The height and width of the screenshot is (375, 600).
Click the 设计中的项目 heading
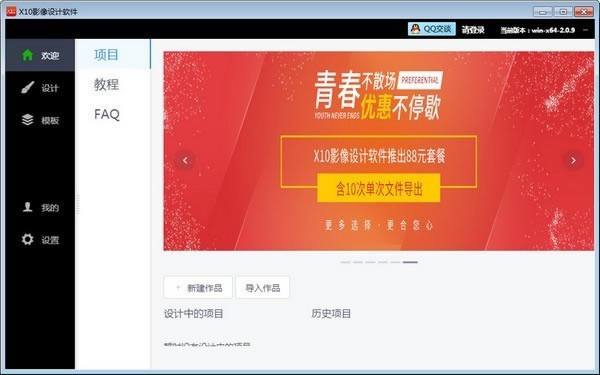194,313
